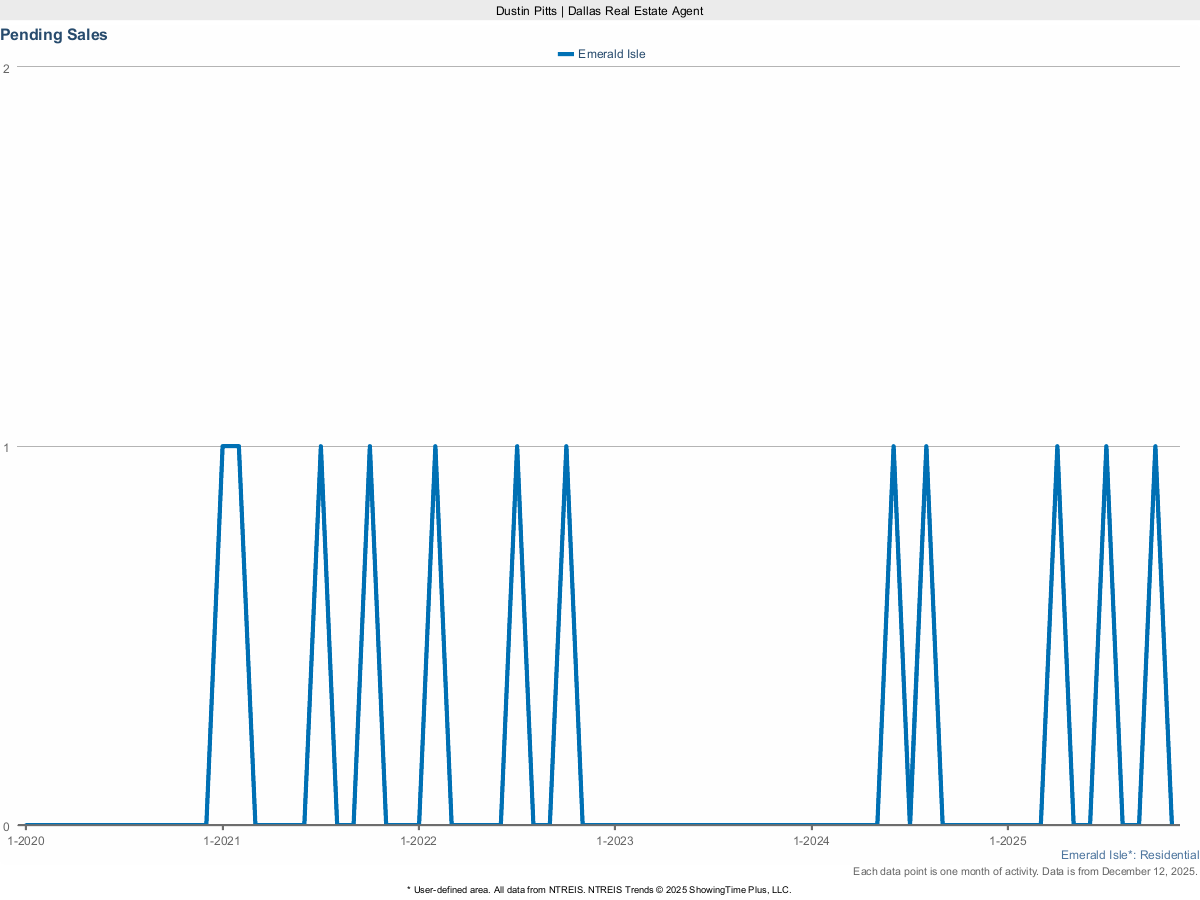The height and width of the screenshot is (900, 1200).
Task: Click the flat-topped peak at January 2021
Action: click(x=230, y=446)
